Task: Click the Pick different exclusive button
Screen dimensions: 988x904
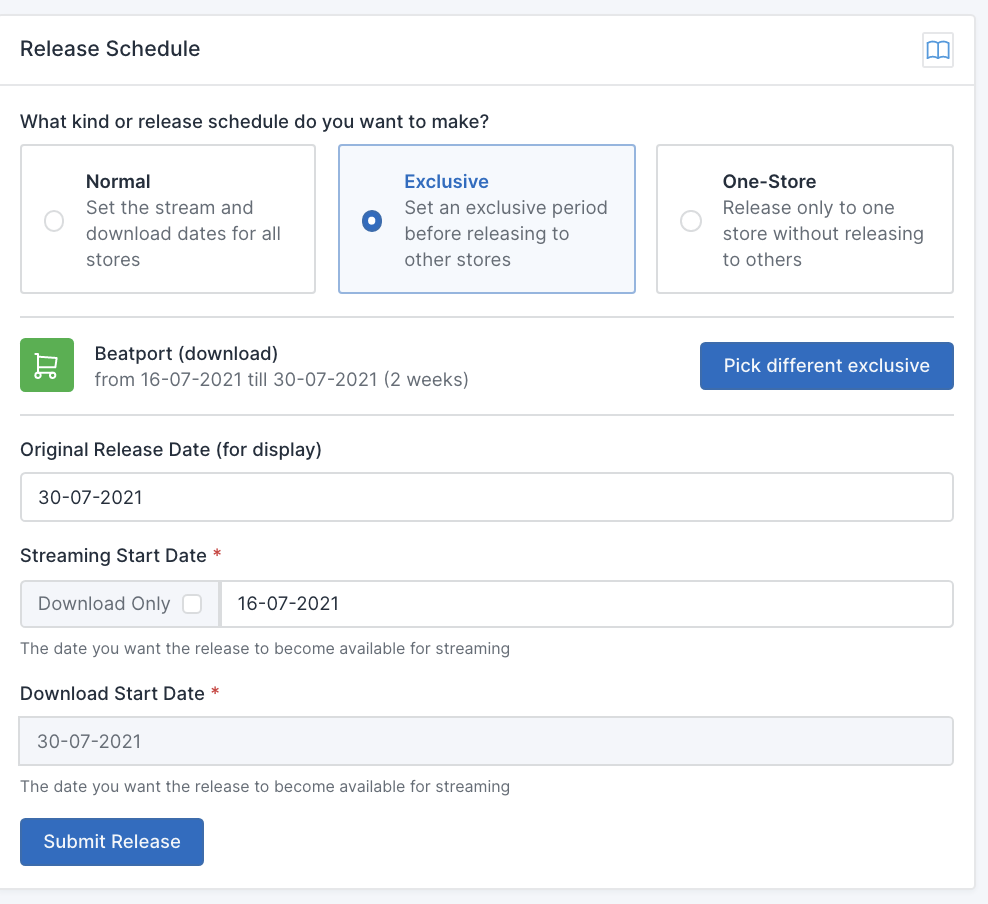Action: (x=826, y=365)
